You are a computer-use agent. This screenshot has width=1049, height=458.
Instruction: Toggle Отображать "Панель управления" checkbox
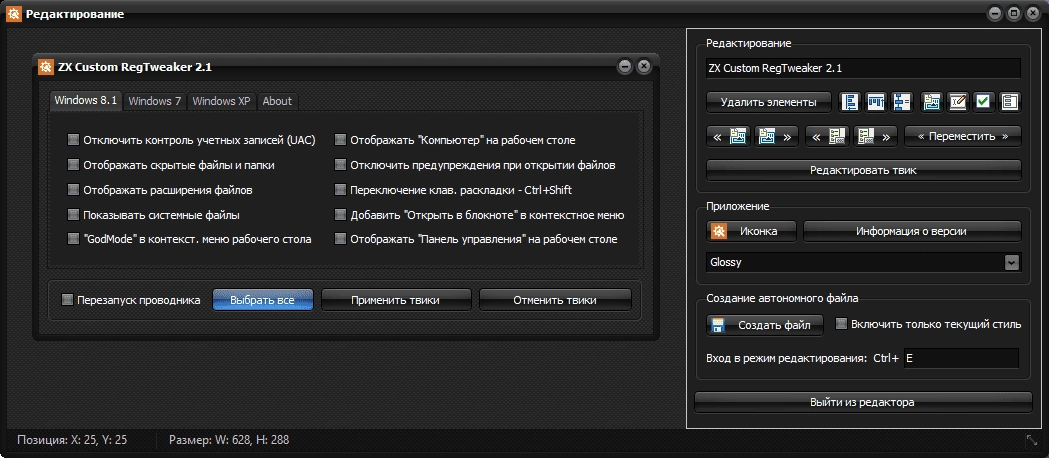(476, 239)
